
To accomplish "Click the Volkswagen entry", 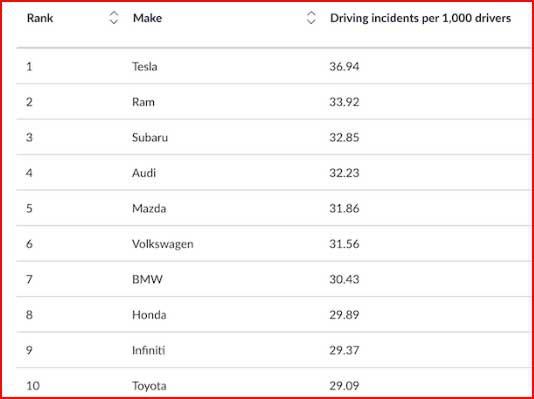I will [163, 244].
